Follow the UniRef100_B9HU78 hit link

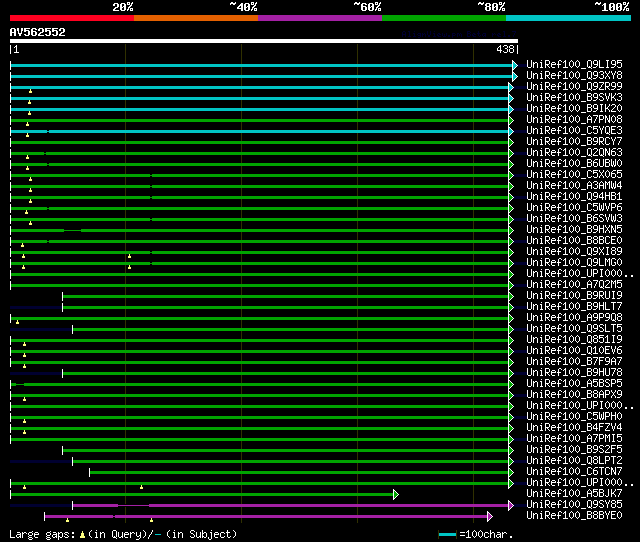573,373
